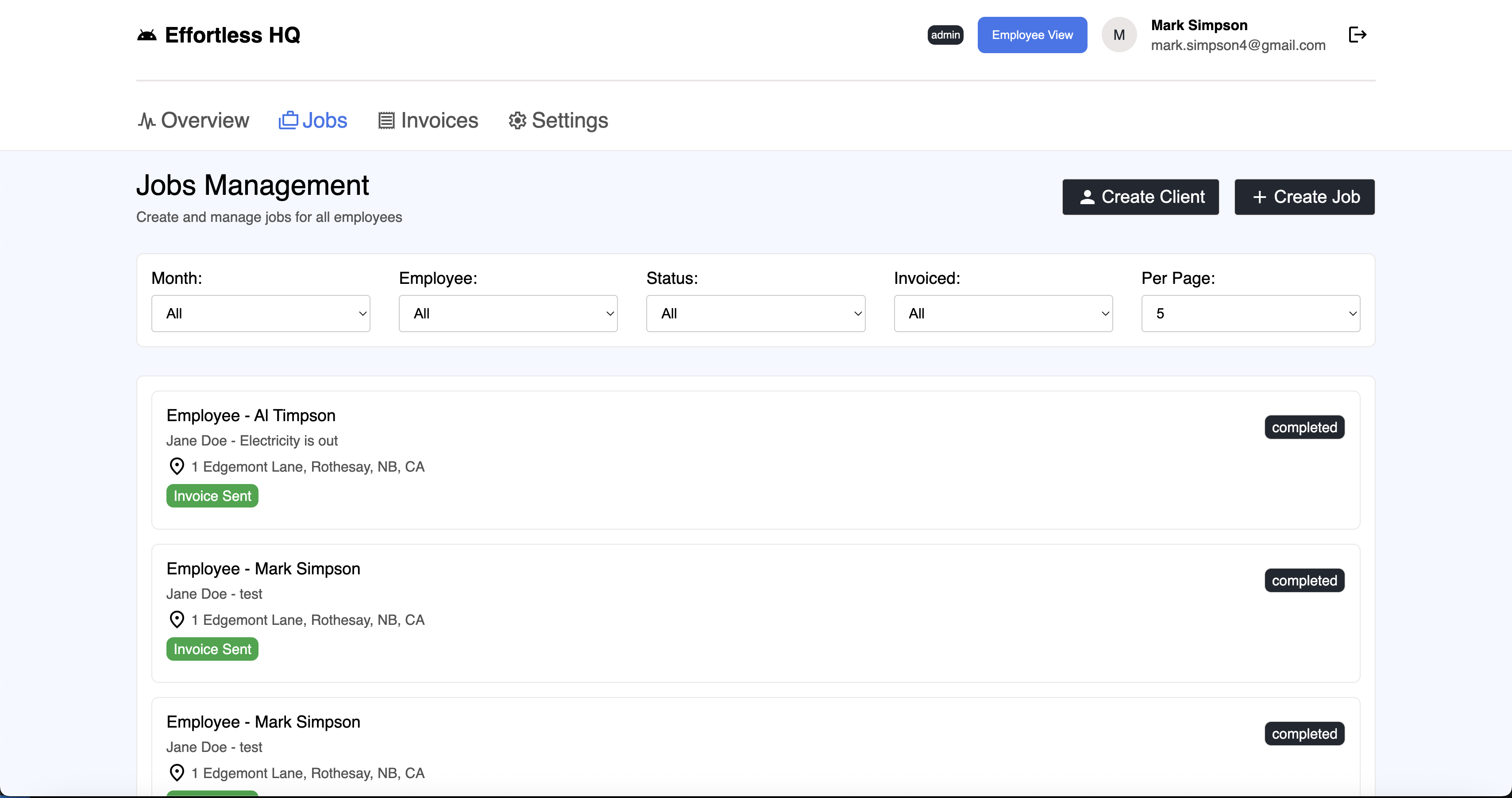Click the briefcase icon beside Jobs
1512x798 pixels.
(x=288, y=120)
